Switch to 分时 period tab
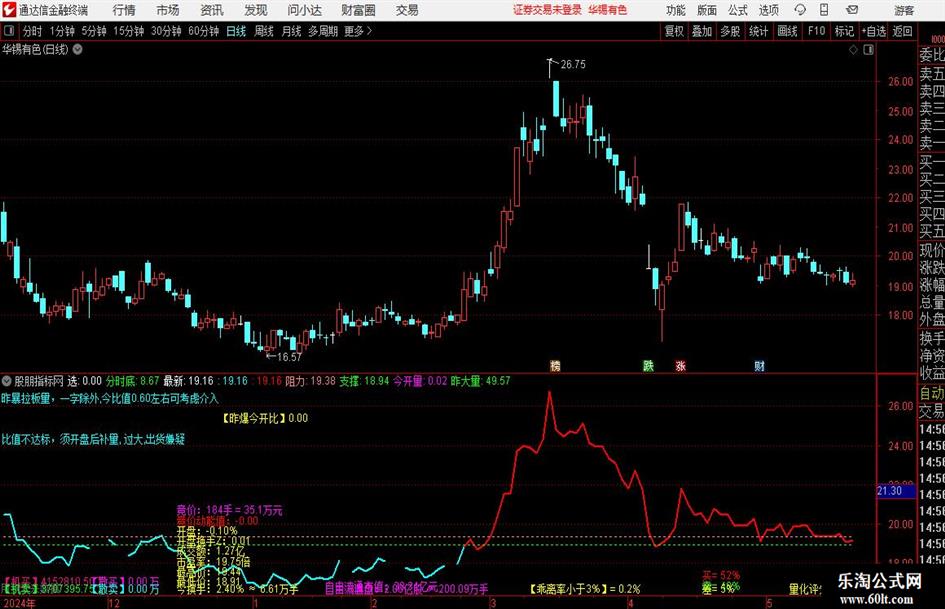 pyautogui.click(x=33, y=31)
